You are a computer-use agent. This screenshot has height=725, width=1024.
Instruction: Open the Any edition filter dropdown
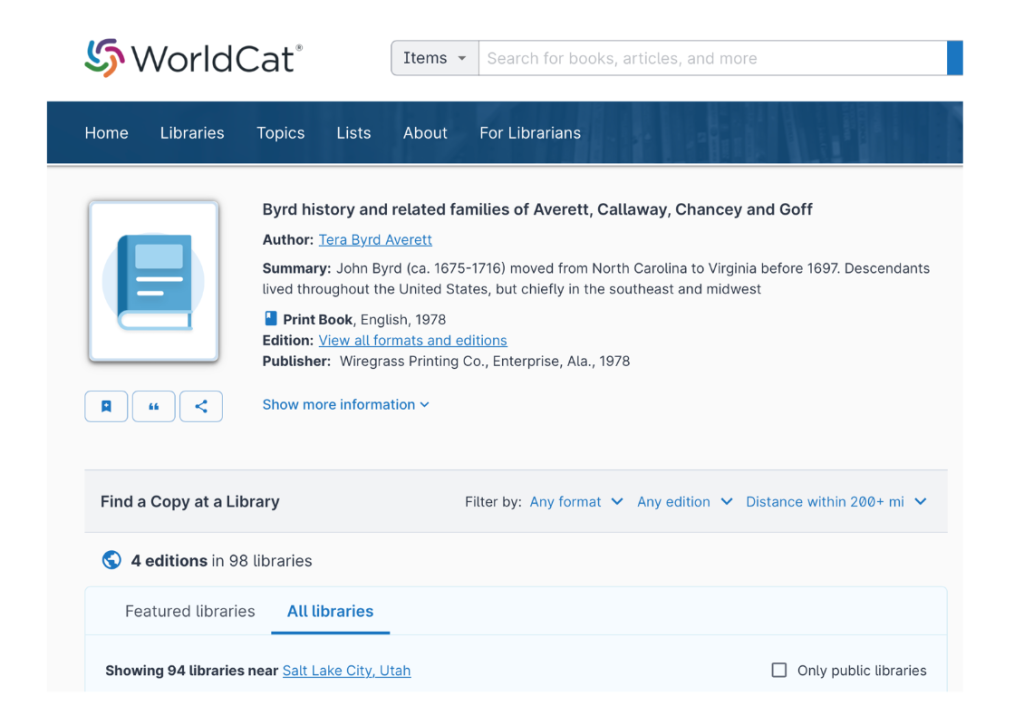(x=684, y=502)
